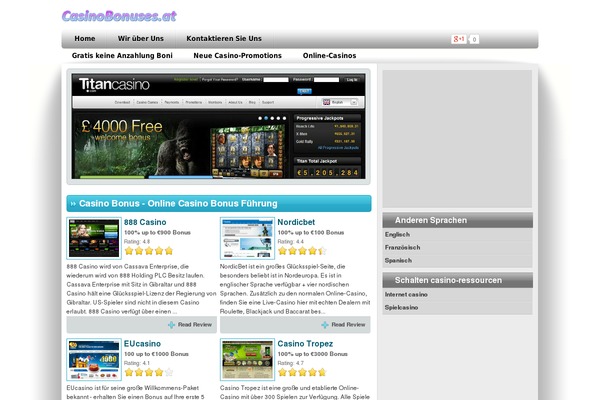This screenshot has width=600, height=400.
Task: Click '100% up to €100 Bonus' text
Action: [311, 232]
